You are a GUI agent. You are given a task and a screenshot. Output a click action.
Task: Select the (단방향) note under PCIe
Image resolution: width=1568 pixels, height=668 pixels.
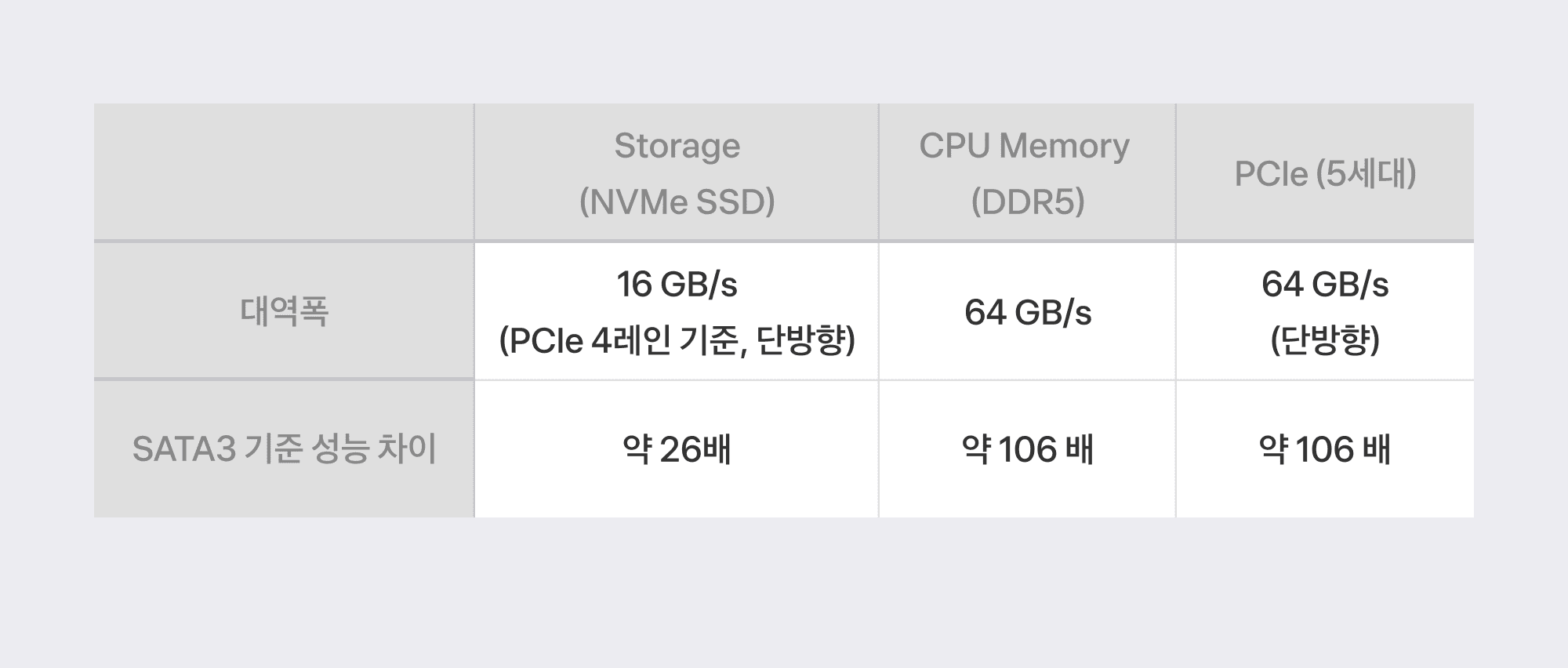(1325, 340)
